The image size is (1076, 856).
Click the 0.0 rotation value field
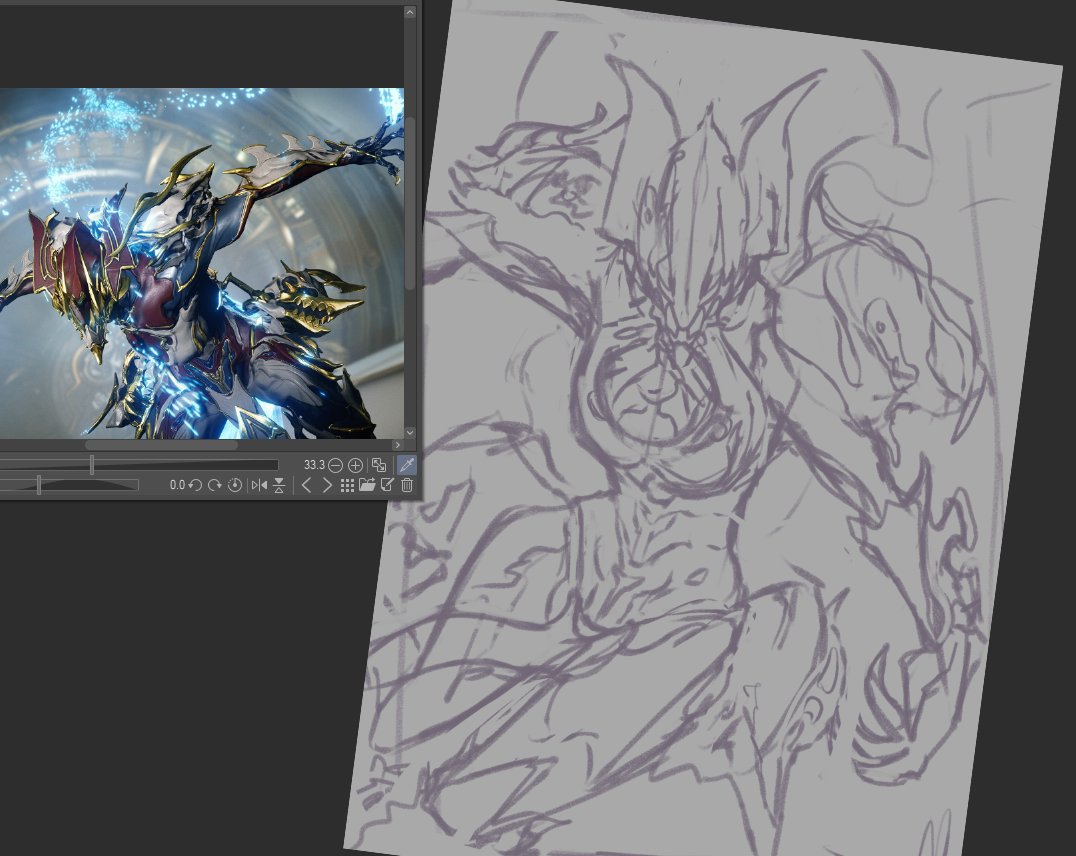177,485
